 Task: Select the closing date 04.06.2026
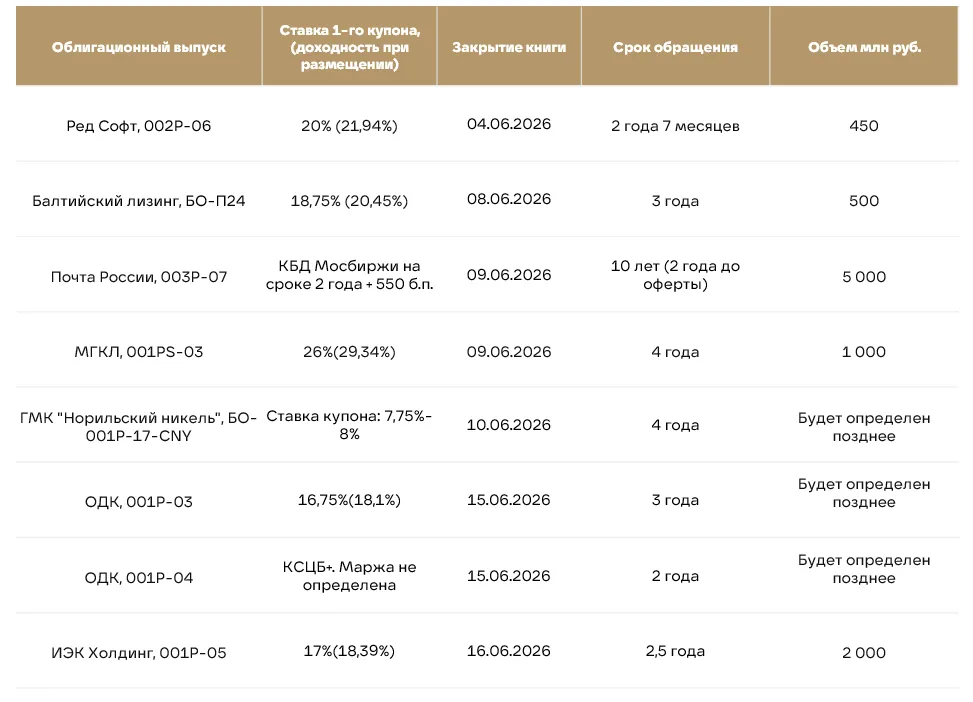509,124
